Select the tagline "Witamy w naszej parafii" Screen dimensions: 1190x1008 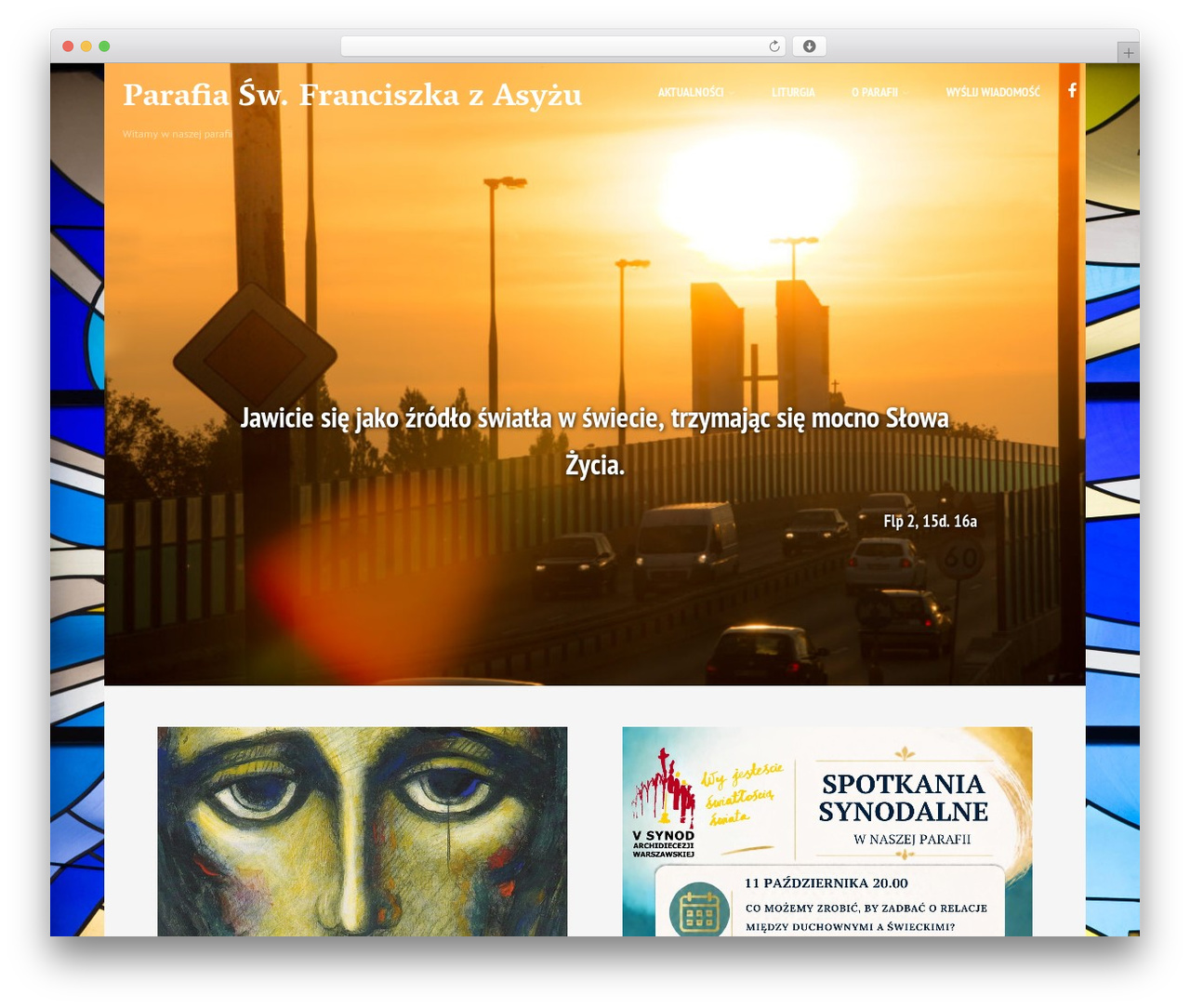point(177,134)
